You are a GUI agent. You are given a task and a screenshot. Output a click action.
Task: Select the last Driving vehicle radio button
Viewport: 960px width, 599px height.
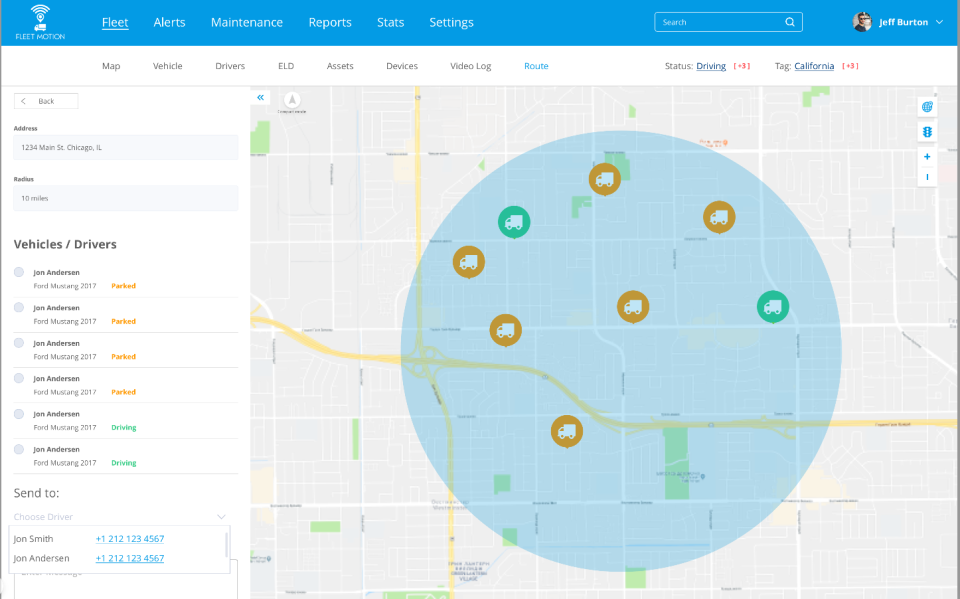pyautogui.click(x=19, y=450)
